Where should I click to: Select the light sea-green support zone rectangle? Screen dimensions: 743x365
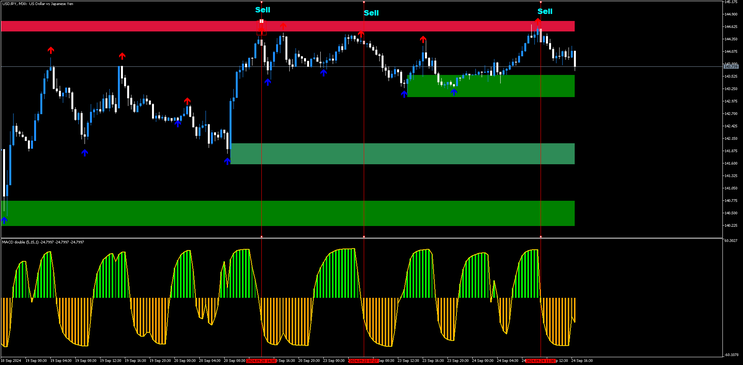tap(402, 154)
